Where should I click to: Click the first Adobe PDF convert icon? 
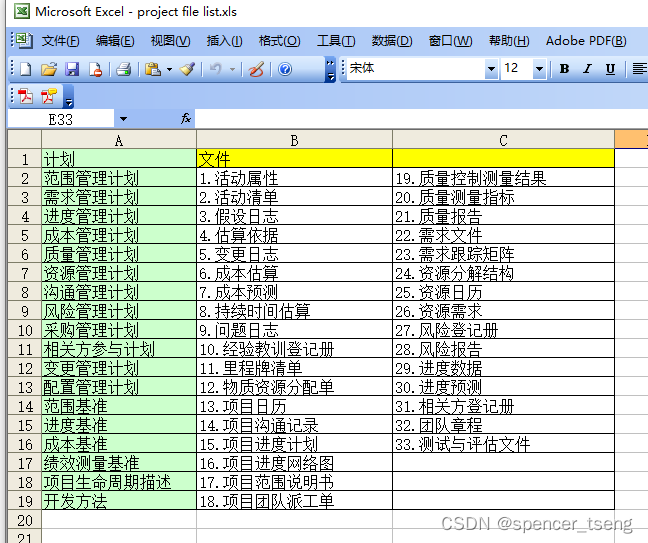pyautogui.click(x=26, y=96)
